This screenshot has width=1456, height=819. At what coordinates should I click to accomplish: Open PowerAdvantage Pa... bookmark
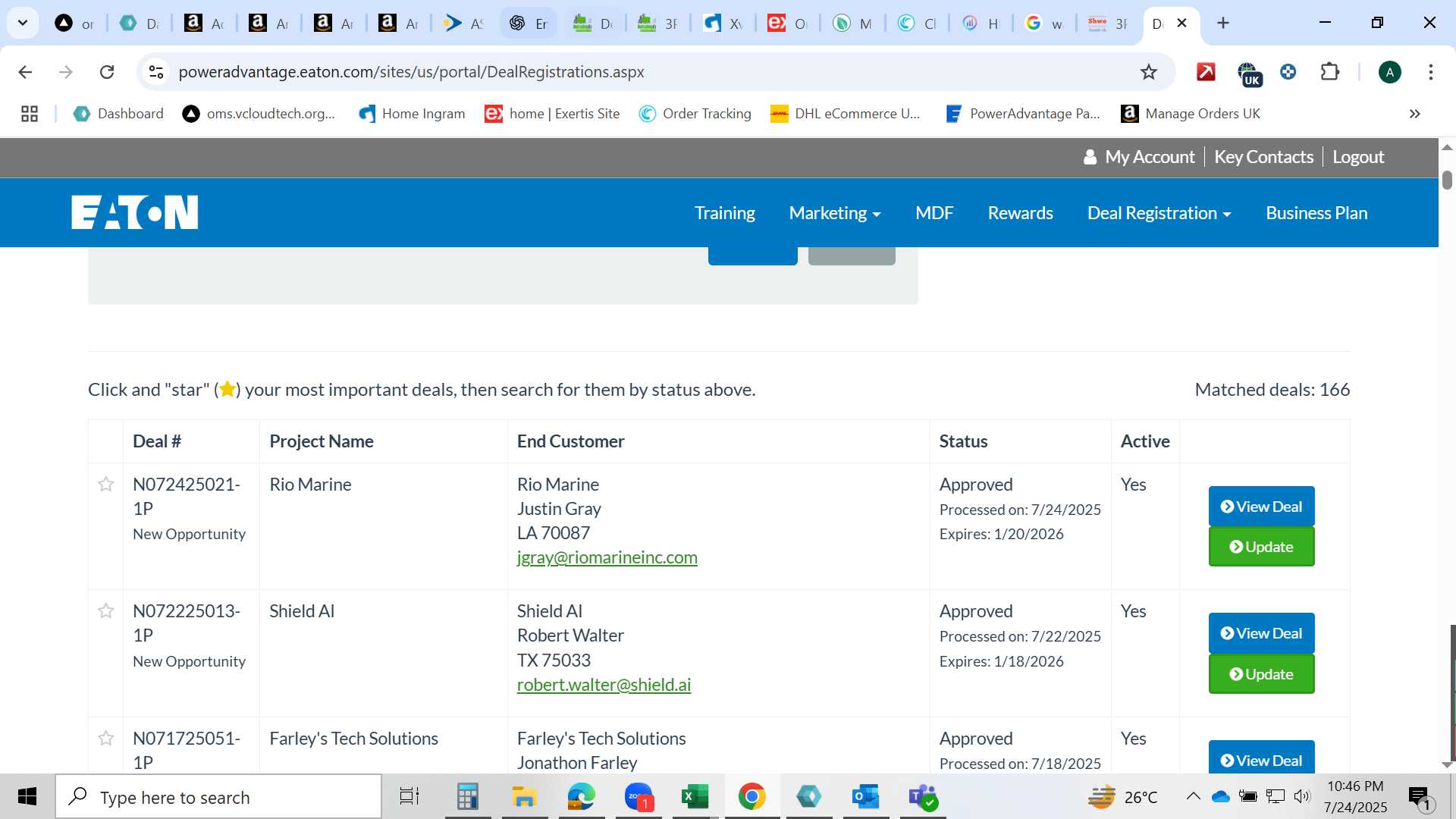1023,114
